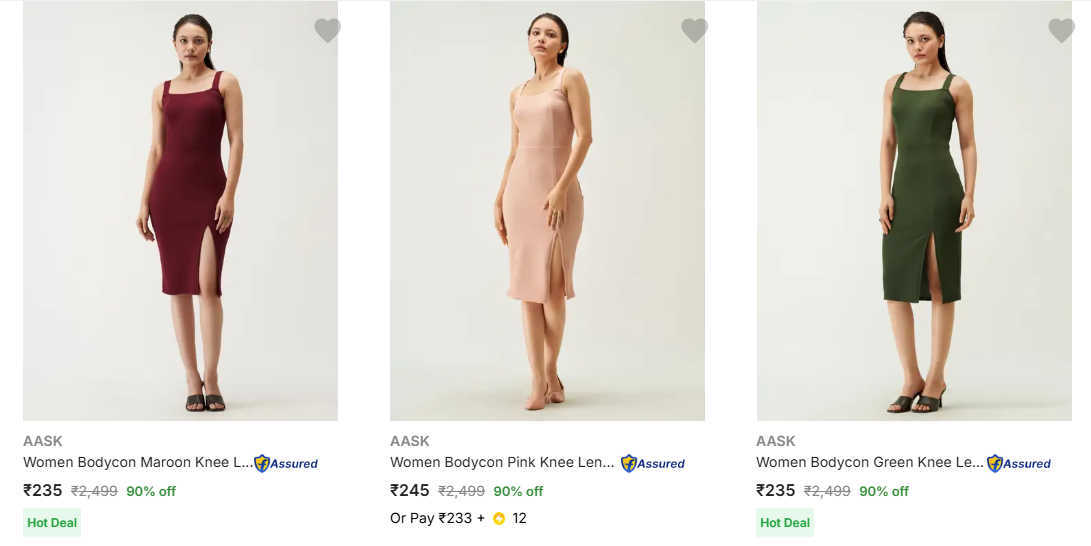Click AASK brand label above green dress
The height and width of the screenshot is (546, 1091).
pos(776,441)
